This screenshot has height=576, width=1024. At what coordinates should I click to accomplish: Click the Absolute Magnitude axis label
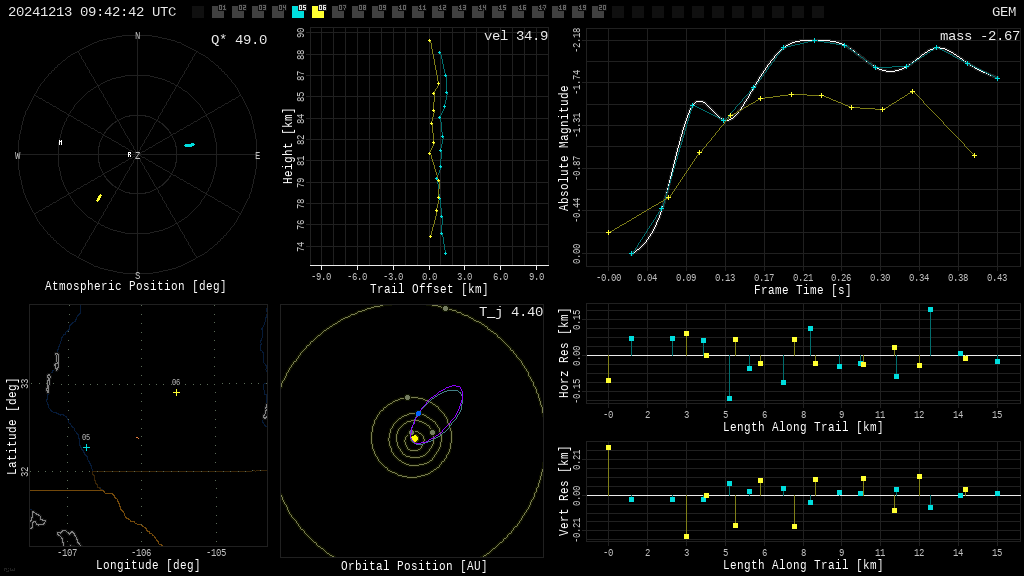[564, 148]
